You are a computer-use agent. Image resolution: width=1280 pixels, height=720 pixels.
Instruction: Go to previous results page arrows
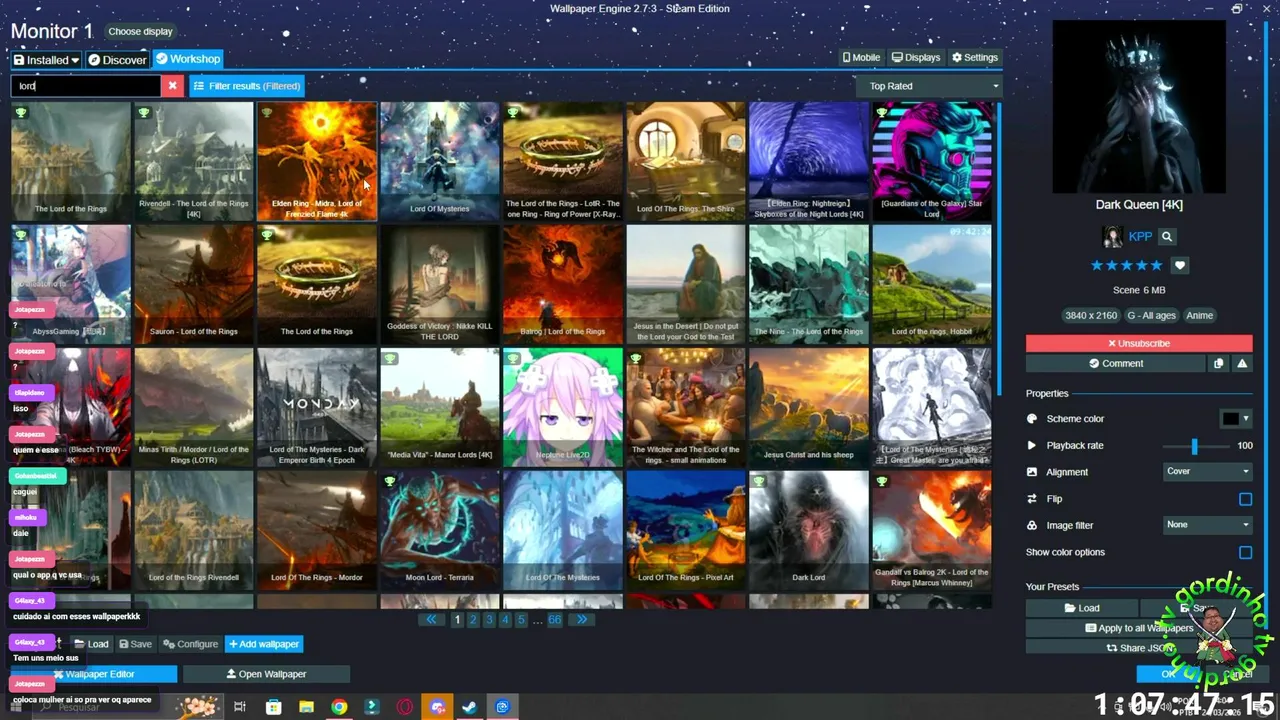[x=431, y=620]
